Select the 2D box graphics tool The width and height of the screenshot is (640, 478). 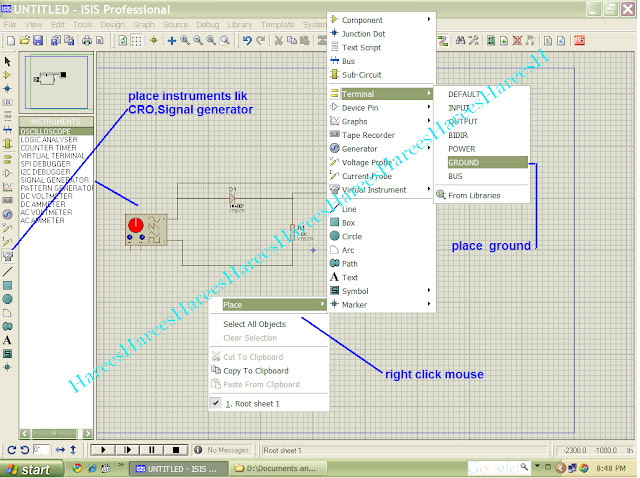[x=7, y=285]
